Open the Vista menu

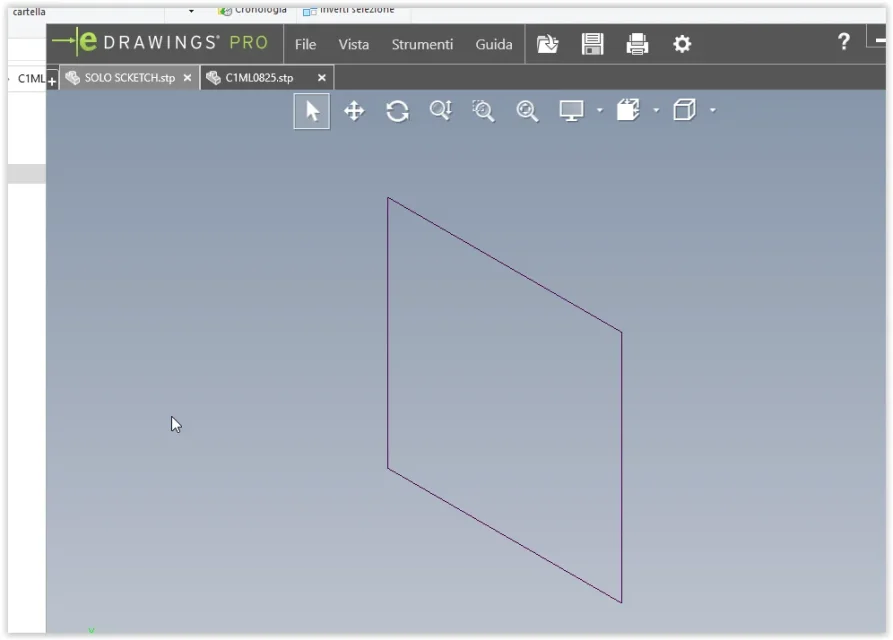(353, 44)
